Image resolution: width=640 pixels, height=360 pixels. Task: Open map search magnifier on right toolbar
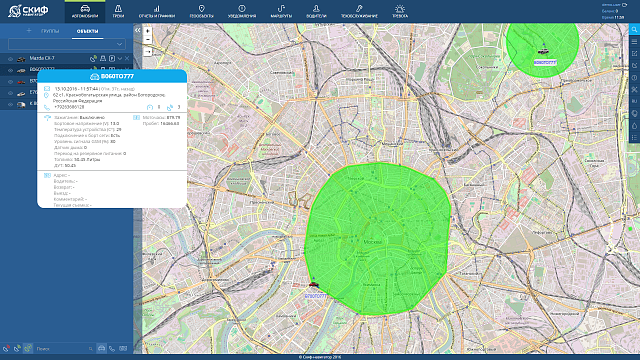[634, 29]
